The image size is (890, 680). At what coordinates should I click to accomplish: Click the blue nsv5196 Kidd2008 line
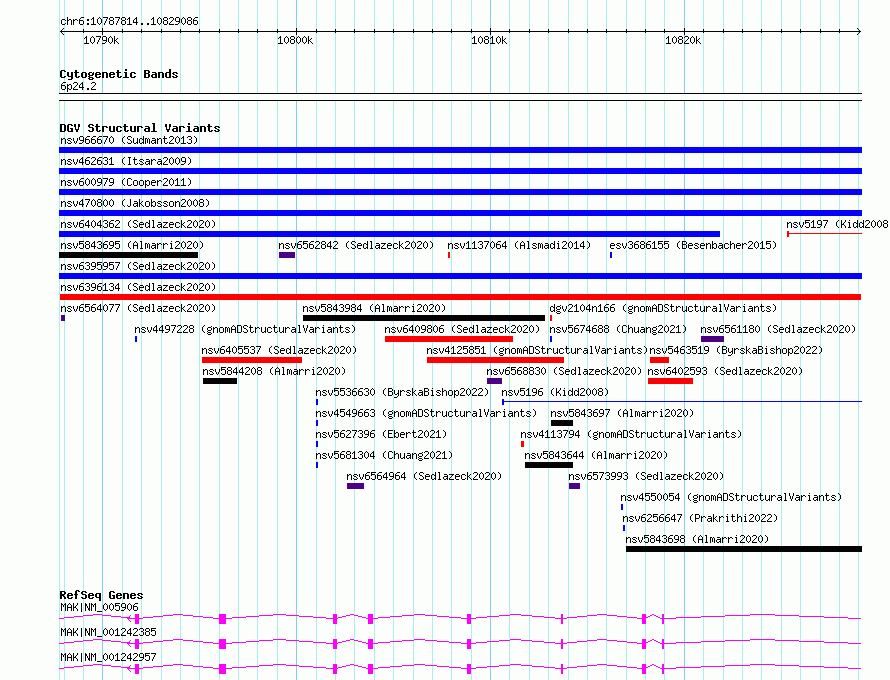pos(682,402)
